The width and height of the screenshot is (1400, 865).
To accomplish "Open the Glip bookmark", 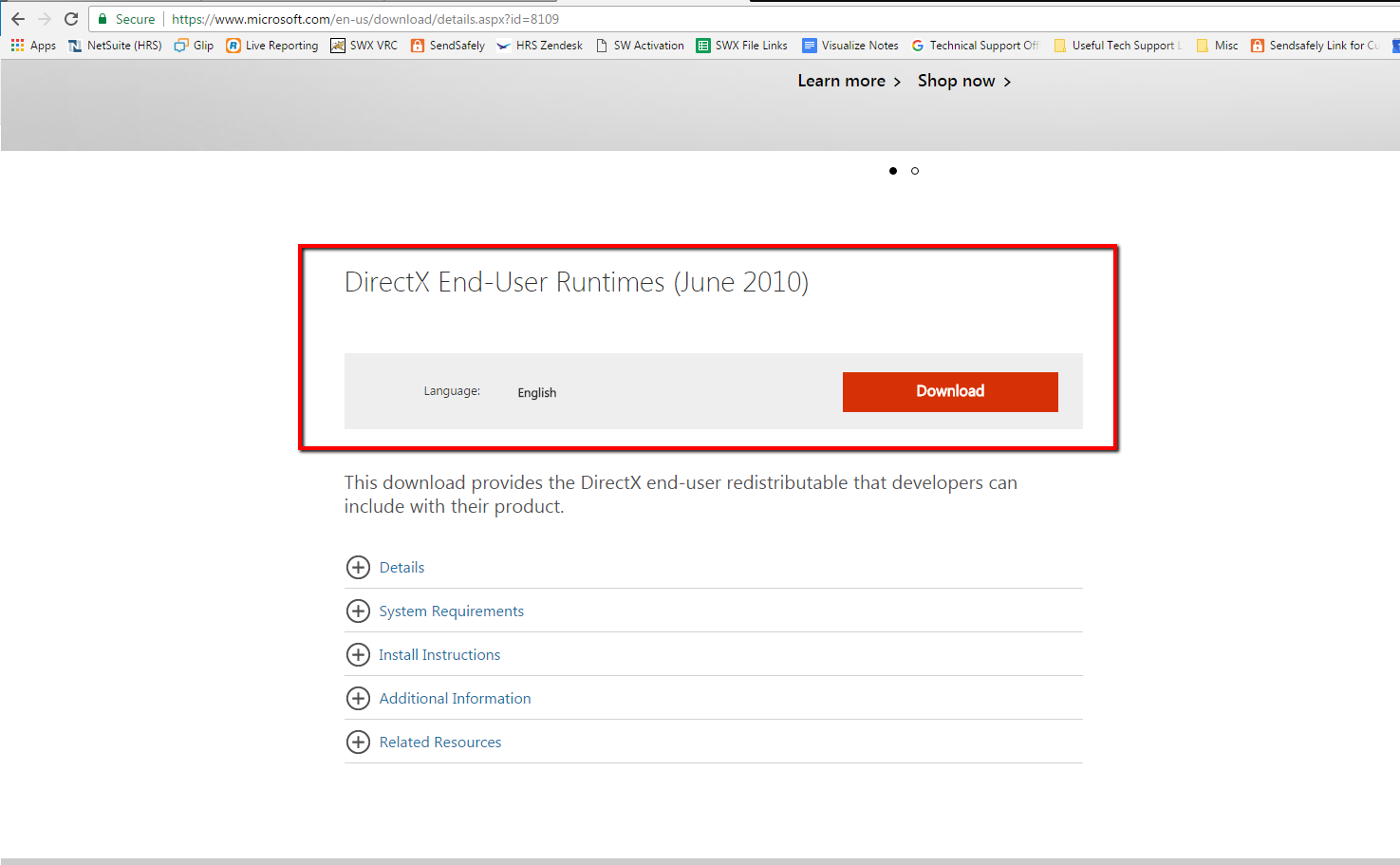I will [x=194, y=45].
